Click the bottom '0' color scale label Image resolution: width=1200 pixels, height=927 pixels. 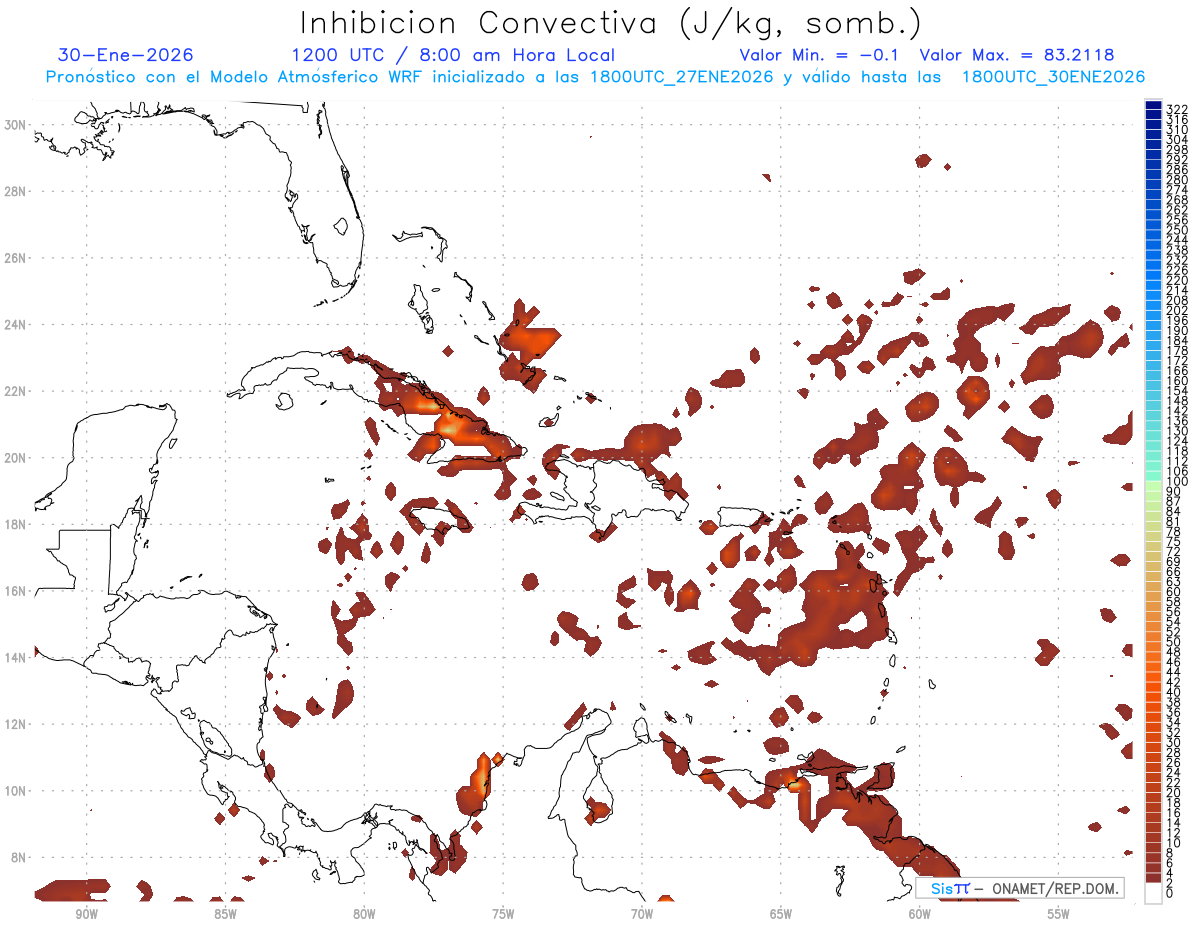[1170, 894]
